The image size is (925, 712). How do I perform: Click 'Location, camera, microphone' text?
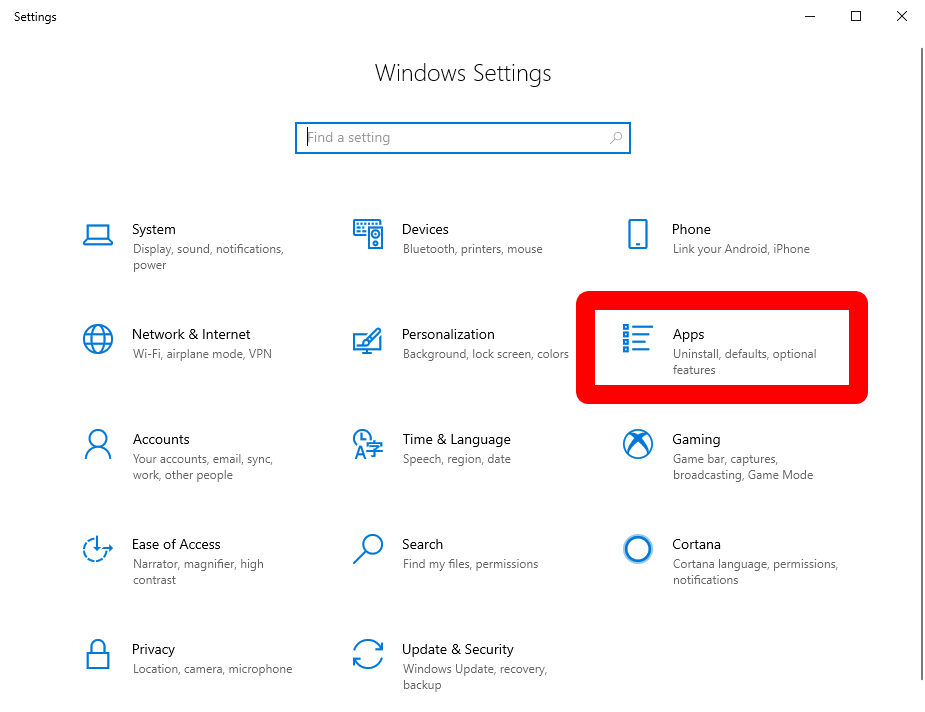(212, 669)
